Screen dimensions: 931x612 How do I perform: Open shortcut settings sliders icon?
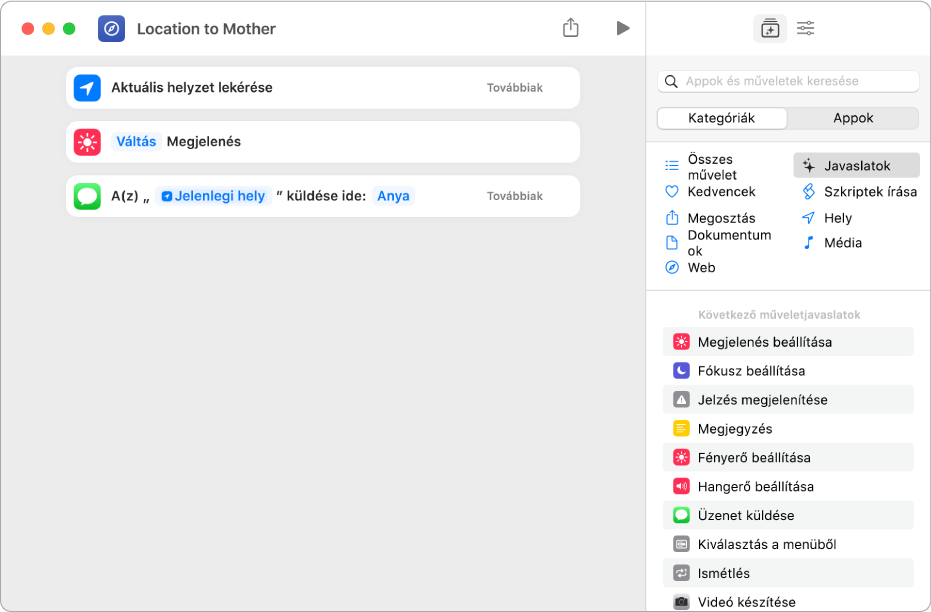click(805, 28)
